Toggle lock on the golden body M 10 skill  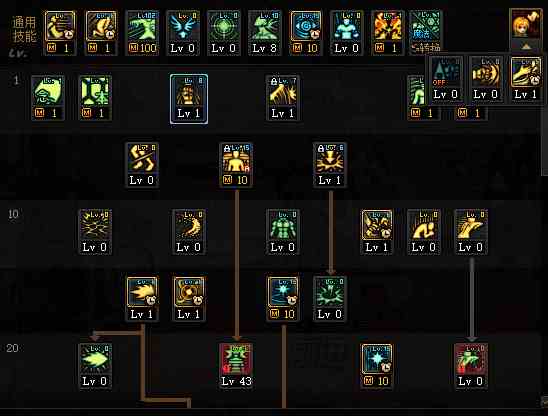click(227, 149)
